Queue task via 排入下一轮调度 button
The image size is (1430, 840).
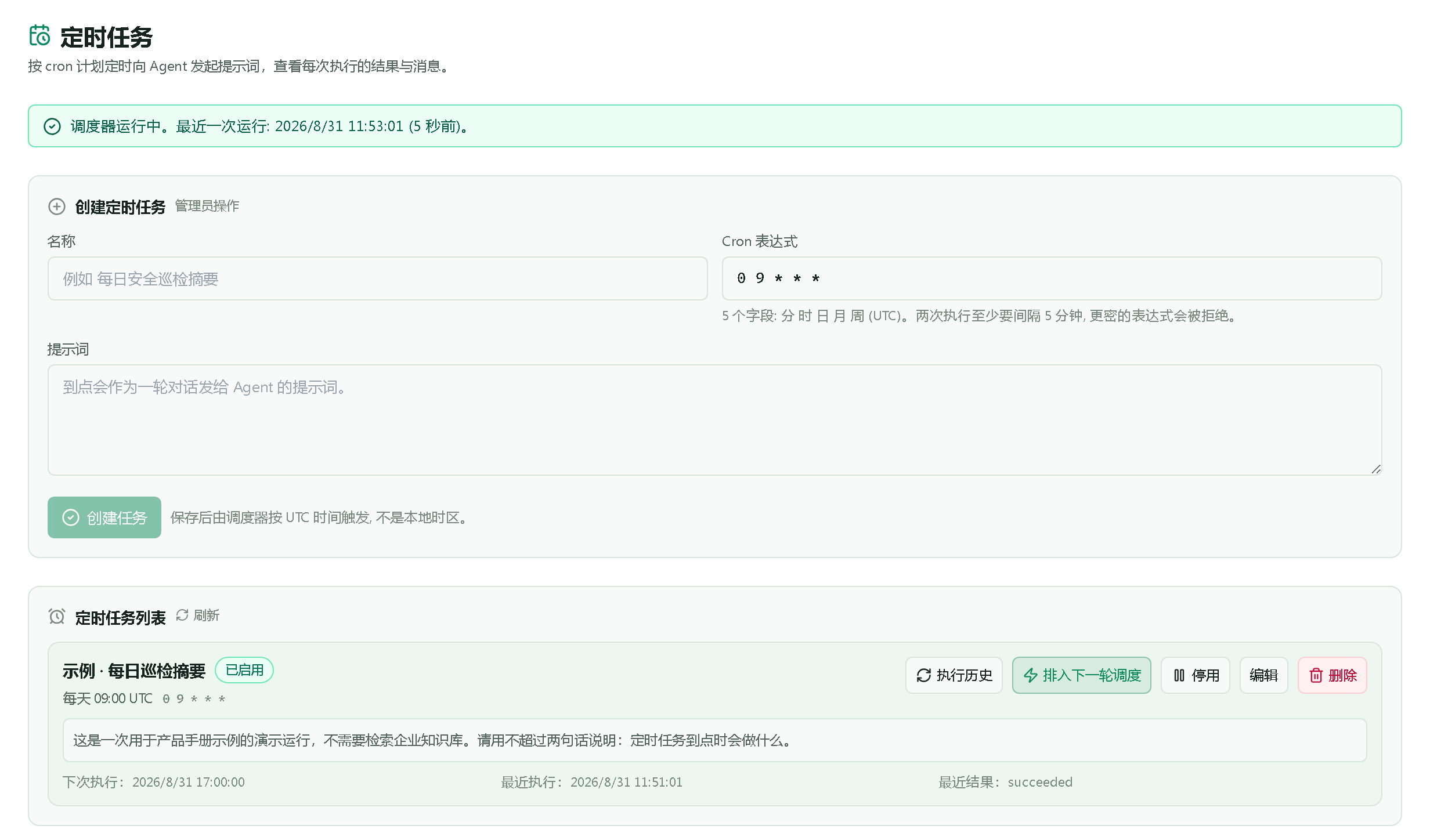(1082, 675)
